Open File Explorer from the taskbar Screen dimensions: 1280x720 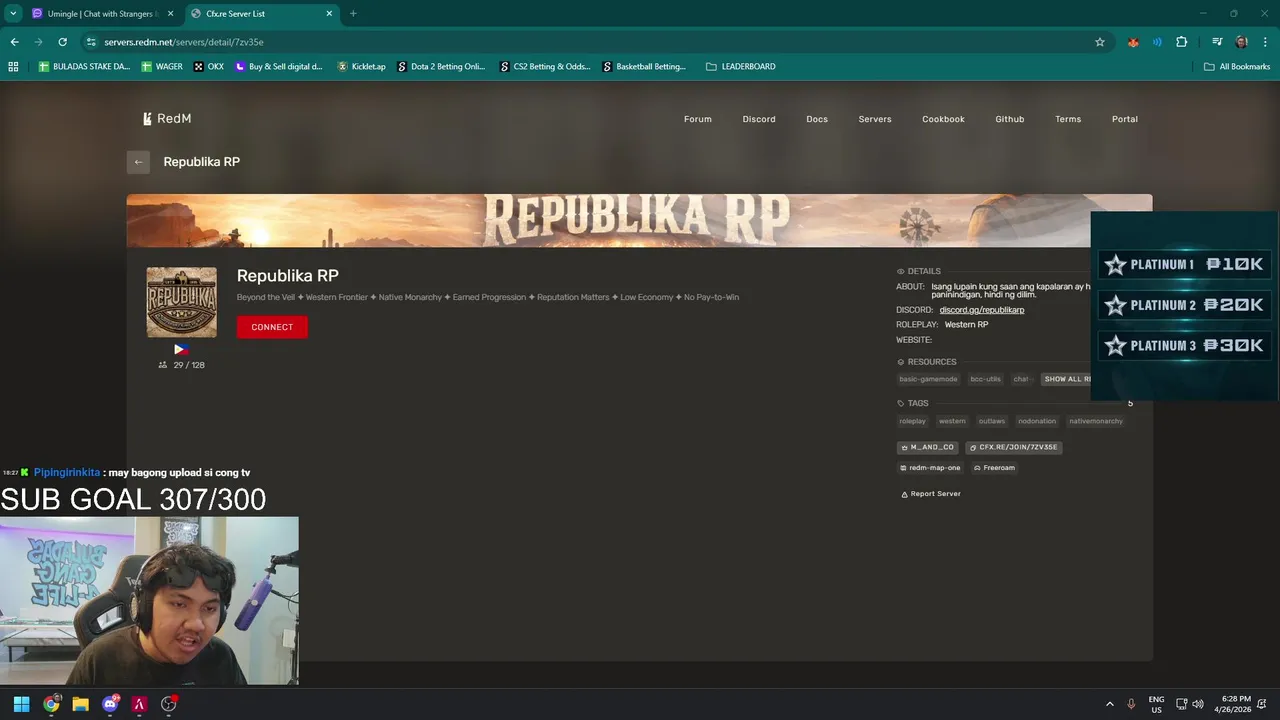click(x=80, y=704)
